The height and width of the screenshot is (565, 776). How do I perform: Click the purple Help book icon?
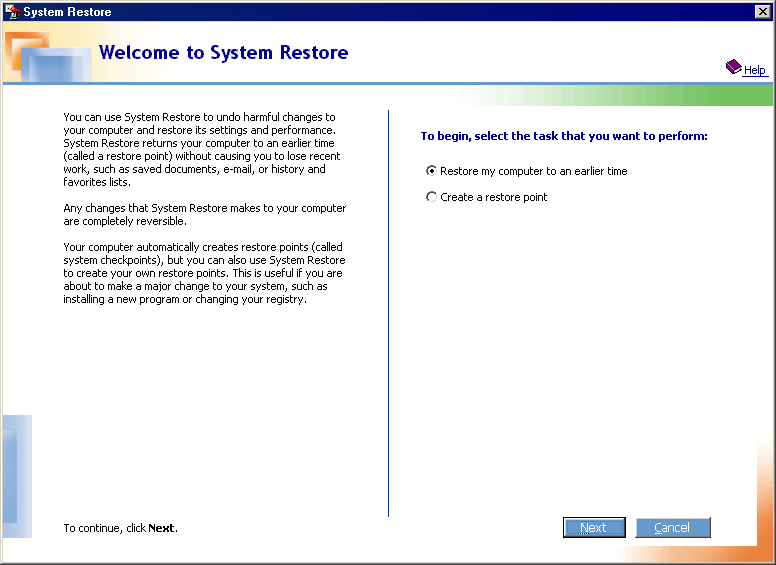click(x=733, y=66)
